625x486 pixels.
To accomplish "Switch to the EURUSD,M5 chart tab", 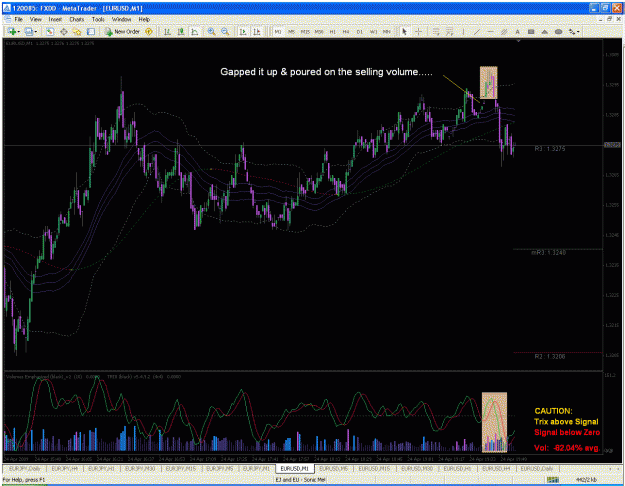I will [x=334, y=468].
